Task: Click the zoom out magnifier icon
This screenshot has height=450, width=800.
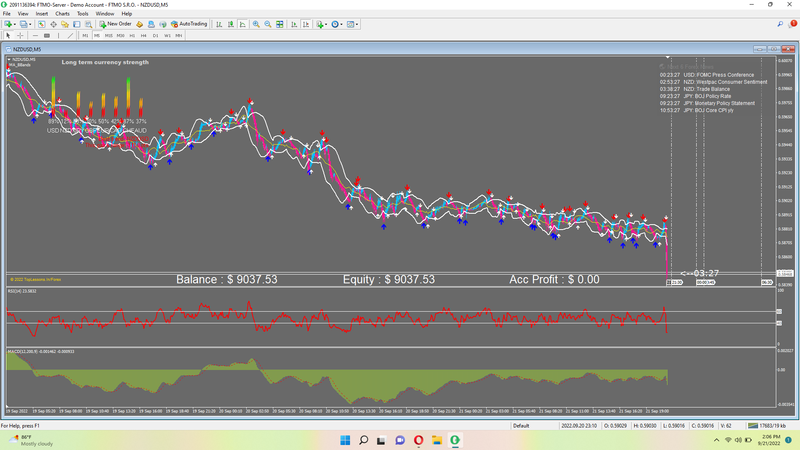Action: (268, 23)
